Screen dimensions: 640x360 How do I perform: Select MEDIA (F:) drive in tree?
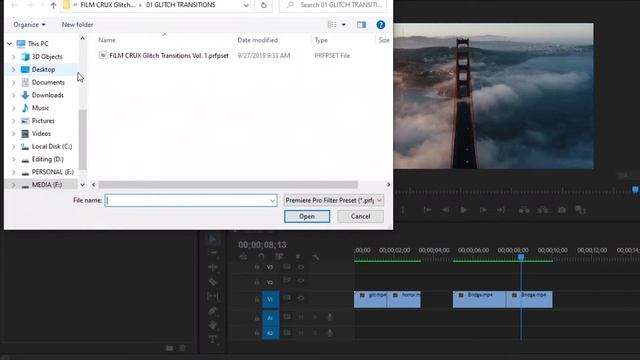click(47, 185)
